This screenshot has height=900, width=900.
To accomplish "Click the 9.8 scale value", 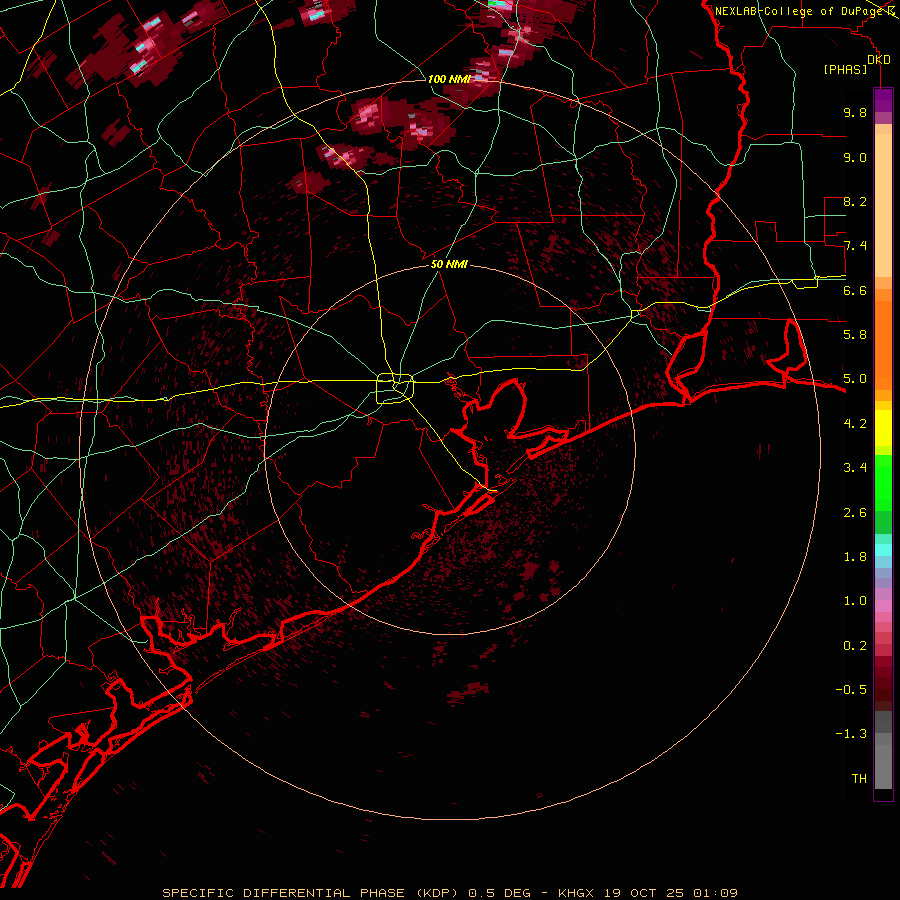I will point(855,112).
